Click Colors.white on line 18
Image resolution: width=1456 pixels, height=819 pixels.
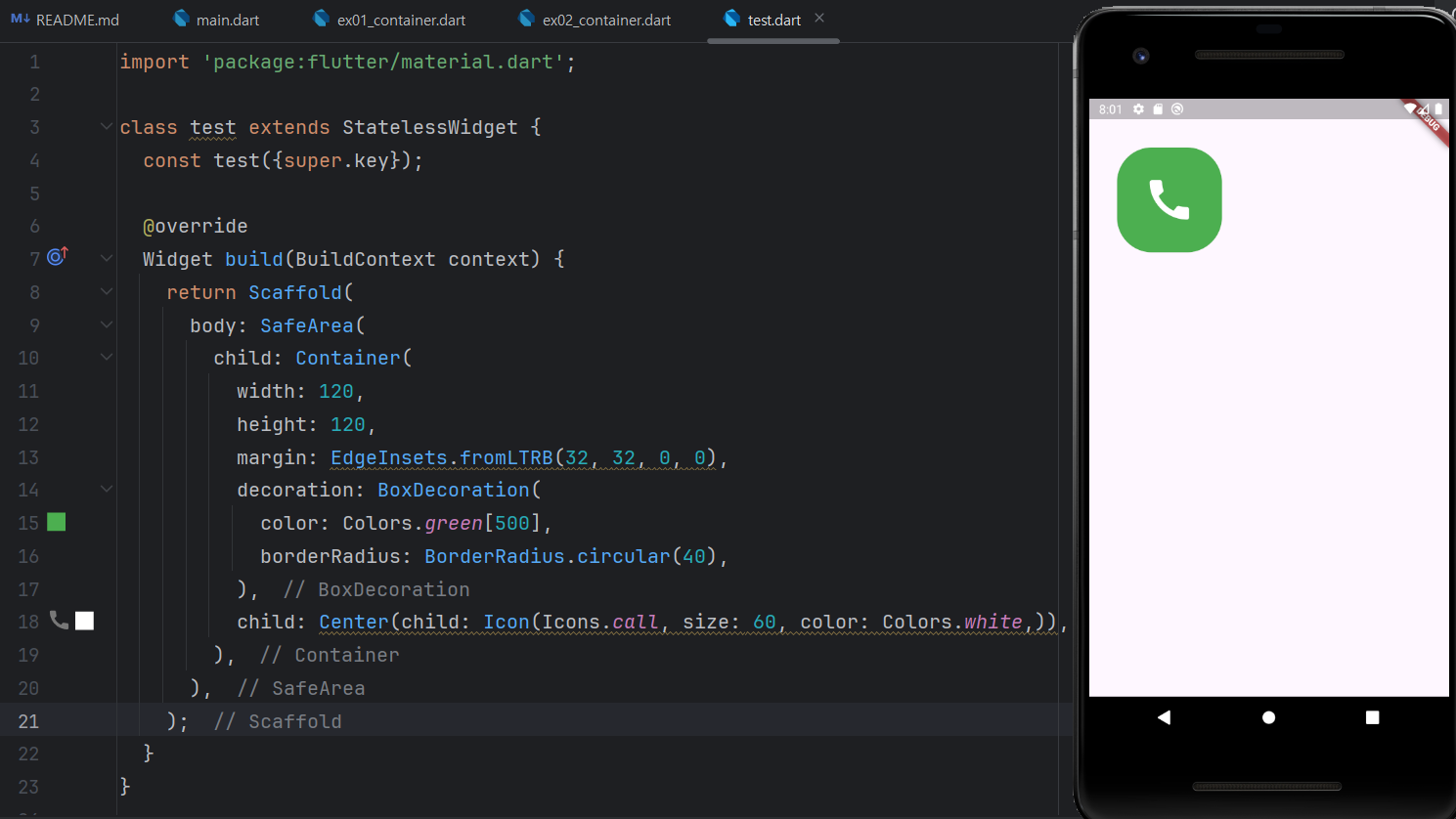[x=952, y=622]
